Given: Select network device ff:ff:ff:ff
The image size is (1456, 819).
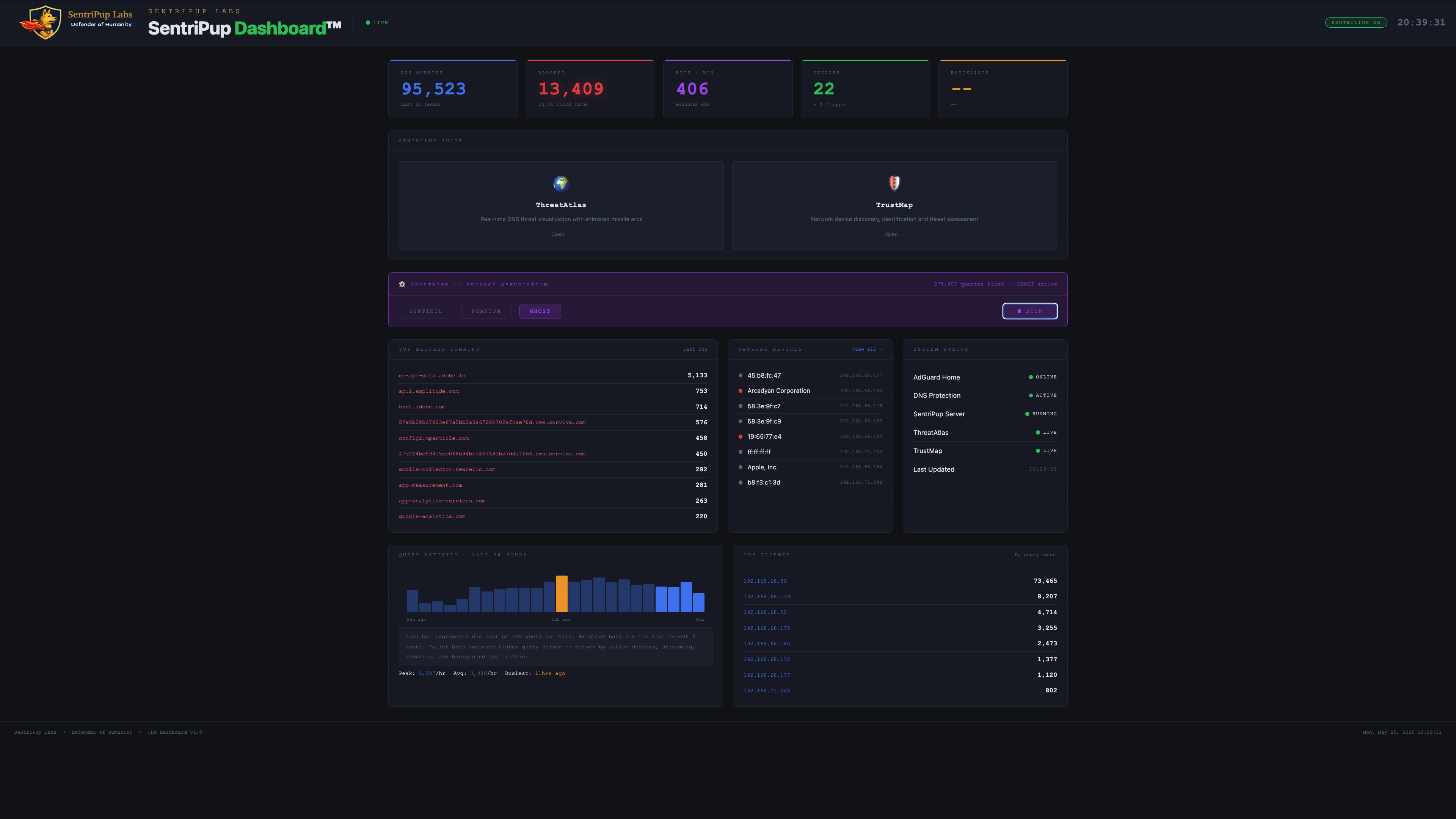Looking at the screenshot, I should pos(810,452).
